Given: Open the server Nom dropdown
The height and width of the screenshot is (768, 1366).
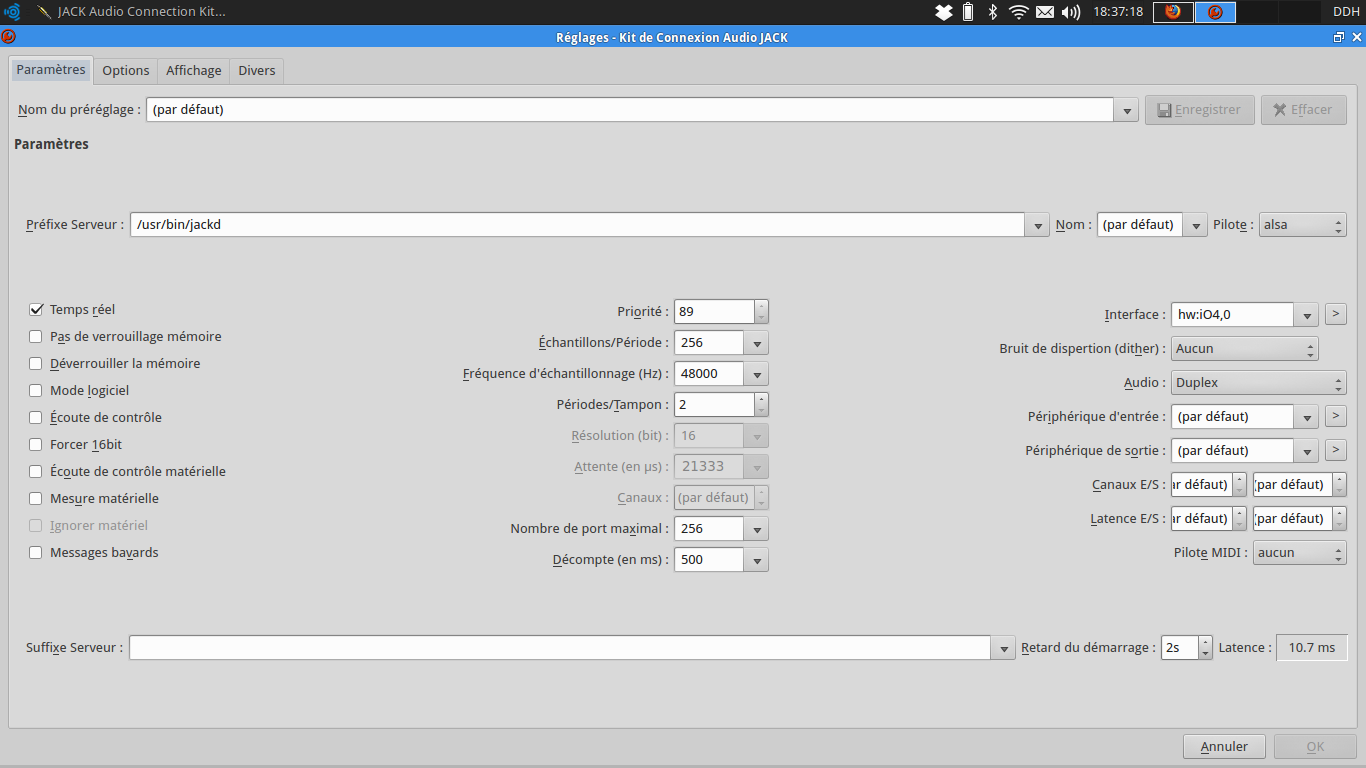Looking at the screenshot, I should coord(1152,225).
